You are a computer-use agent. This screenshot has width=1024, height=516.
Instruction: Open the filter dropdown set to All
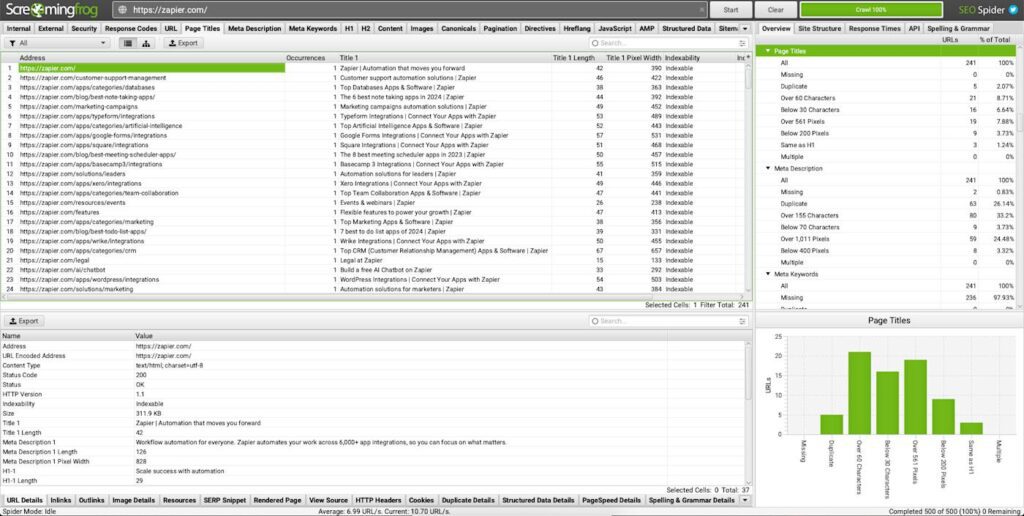click(57, 43)
